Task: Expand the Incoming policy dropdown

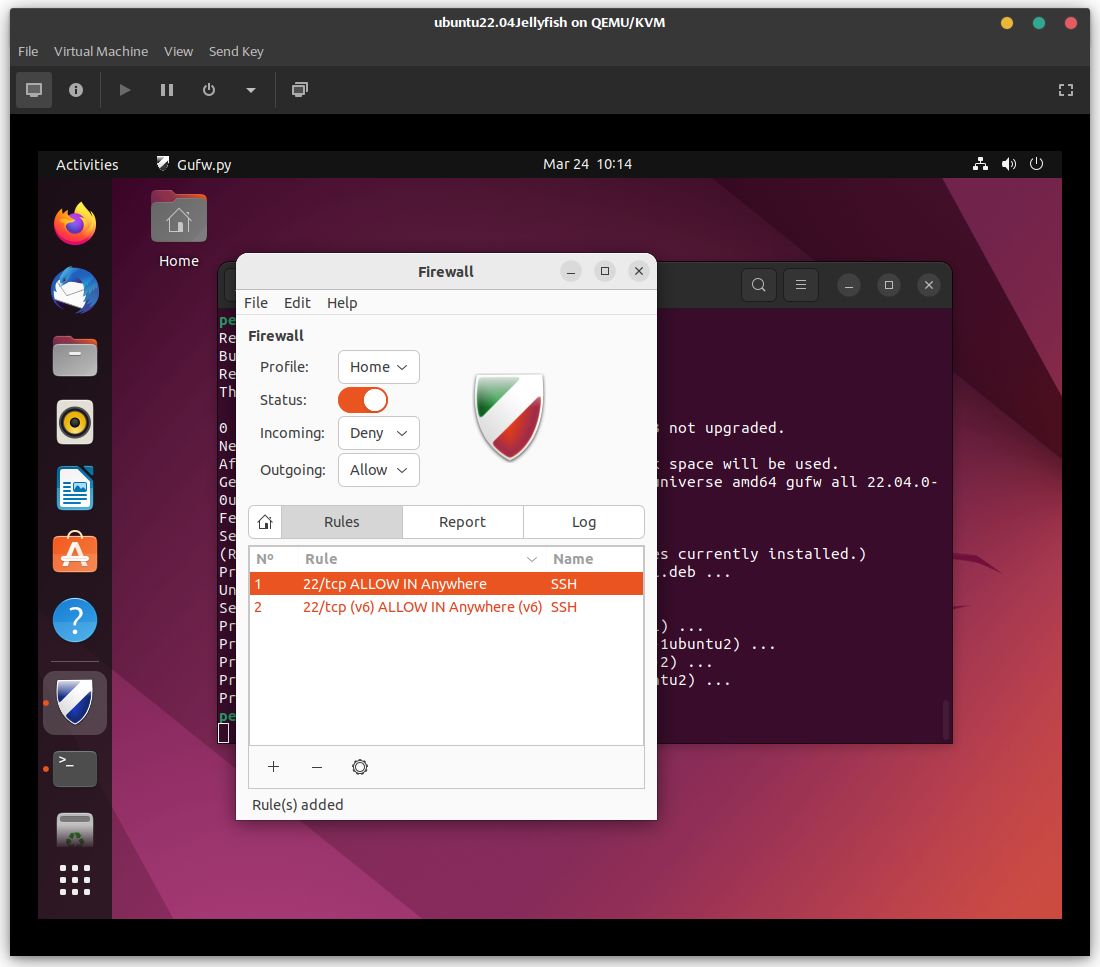Action: point(378,433)
